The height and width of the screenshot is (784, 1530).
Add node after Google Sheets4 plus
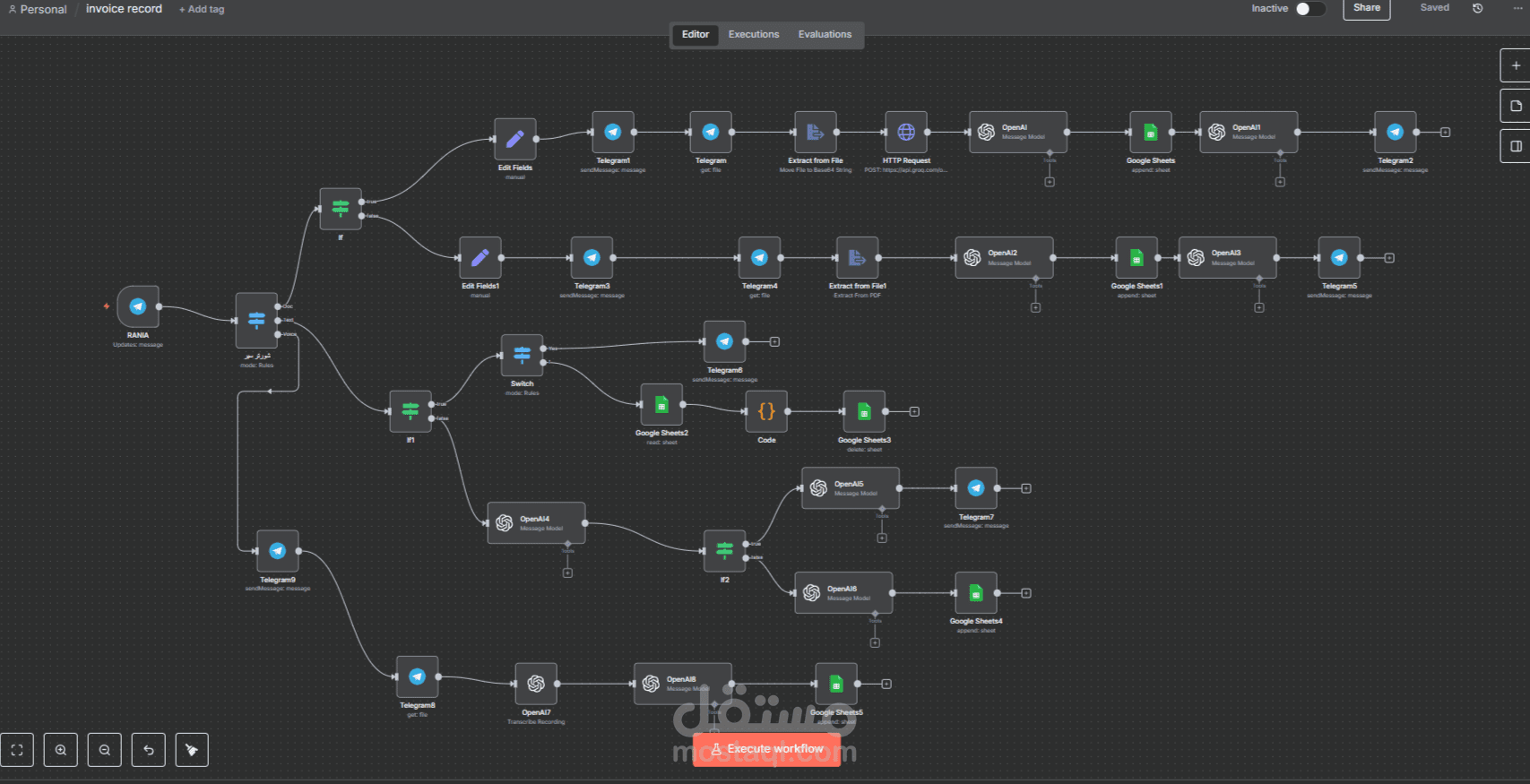pos(1026,593)
